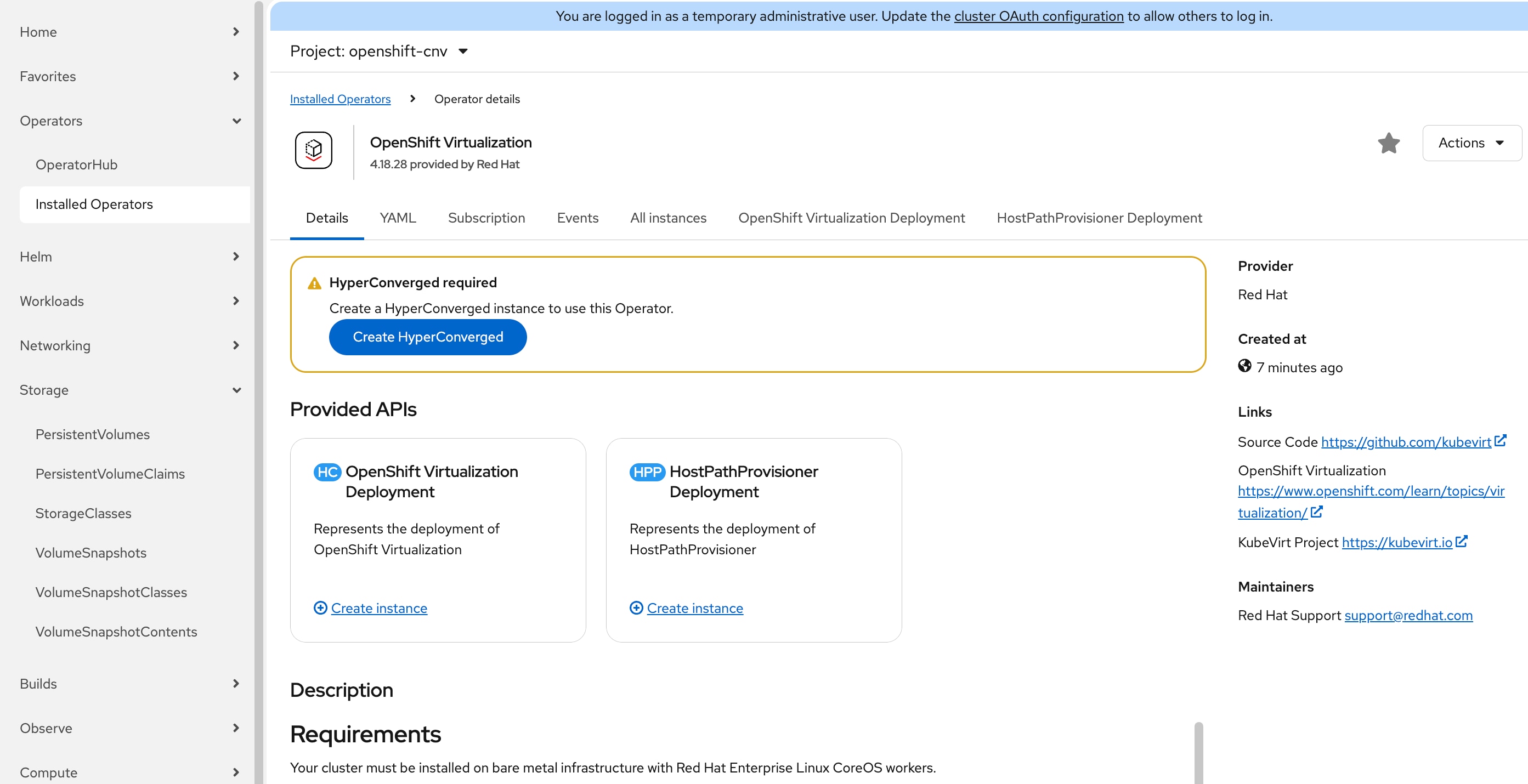Go to OperatorHub in sidebar
1528x784 pixels.
pos(135,165)
